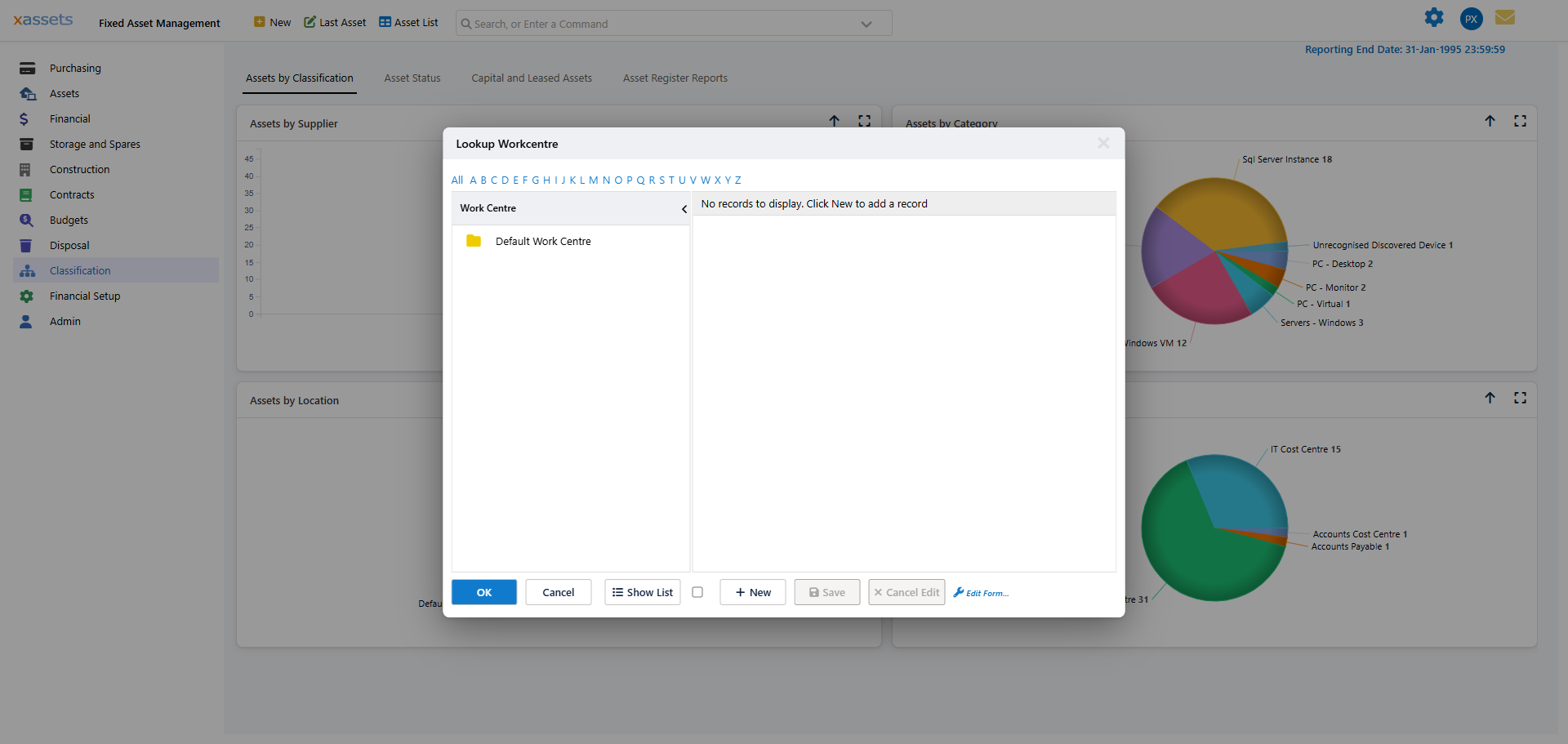This screenshot has height=744, width=1568.
Task: Click the Disposal trash icon
Action: (27, 246)
